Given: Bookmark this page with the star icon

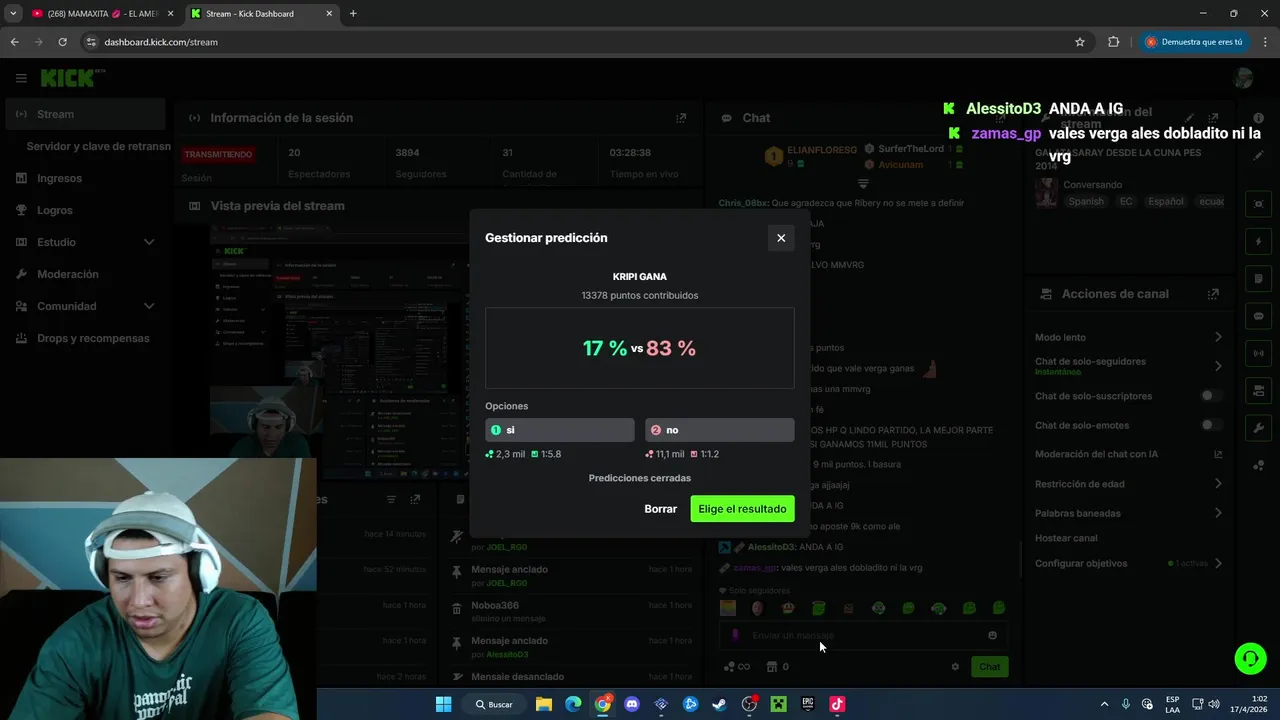Looking at the screenshot, I should point(1080,42).
